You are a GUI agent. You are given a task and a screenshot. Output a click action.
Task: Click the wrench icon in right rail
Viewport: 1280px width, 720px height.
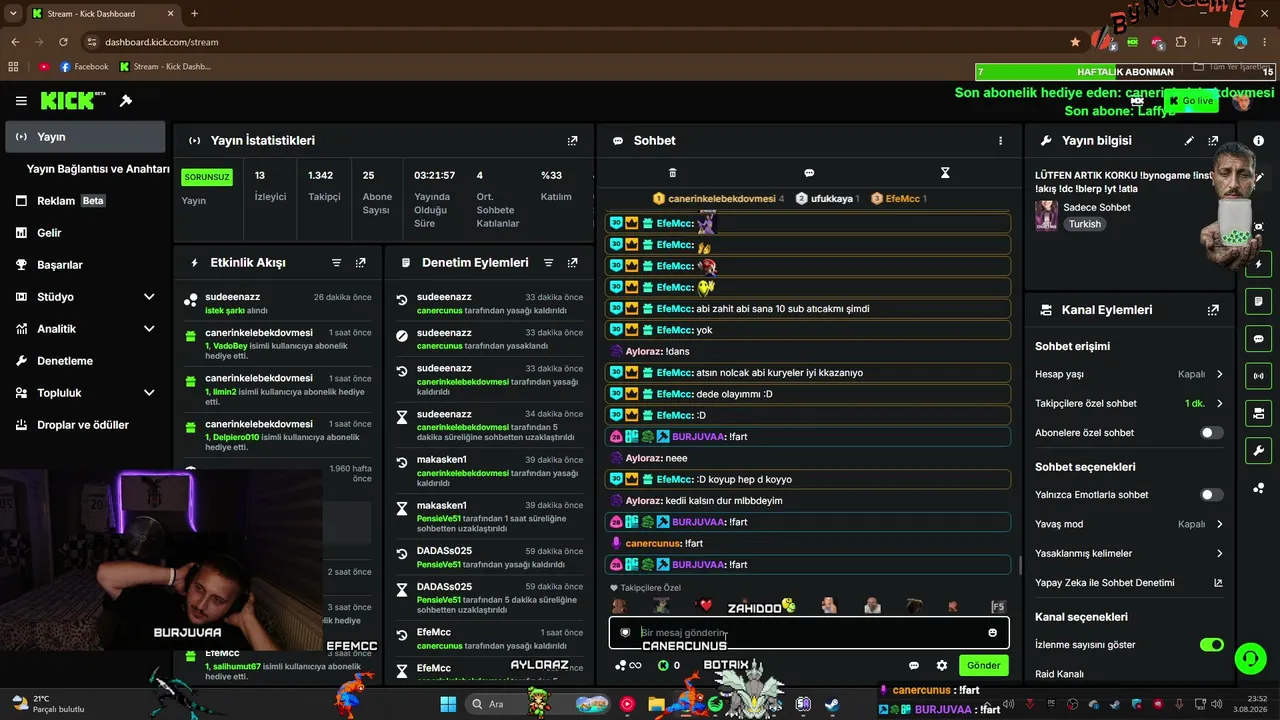point(1258,450)
